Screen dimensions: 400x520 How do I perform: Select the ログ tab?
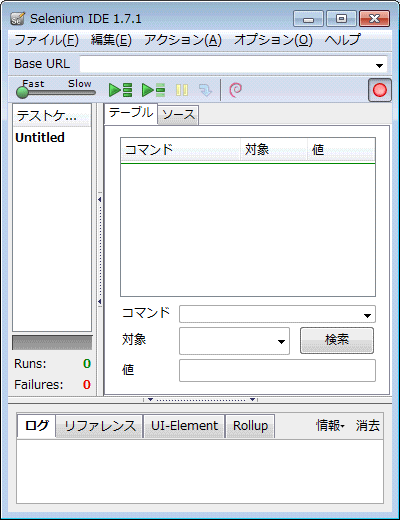tap(36, 426)
